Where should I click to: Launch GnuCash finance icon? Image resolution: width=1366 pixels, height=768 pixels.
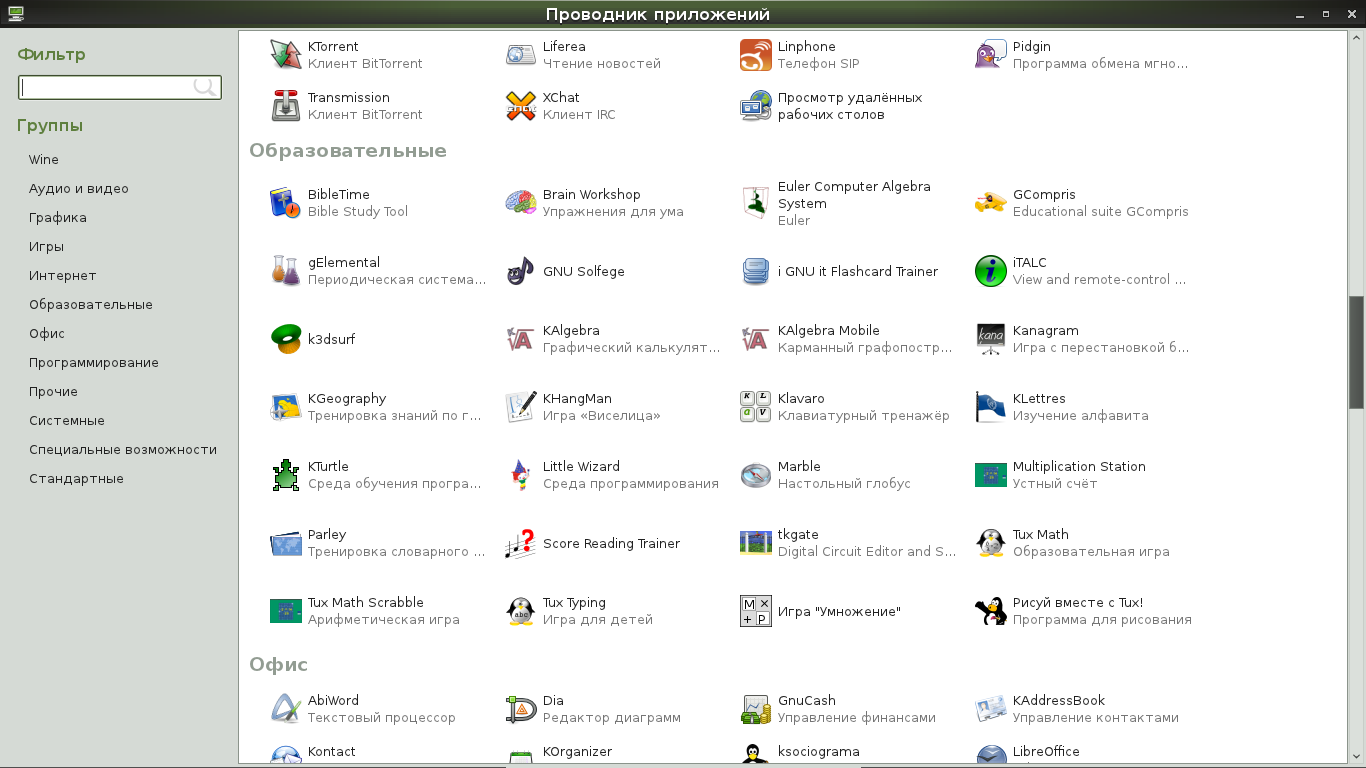756,709
